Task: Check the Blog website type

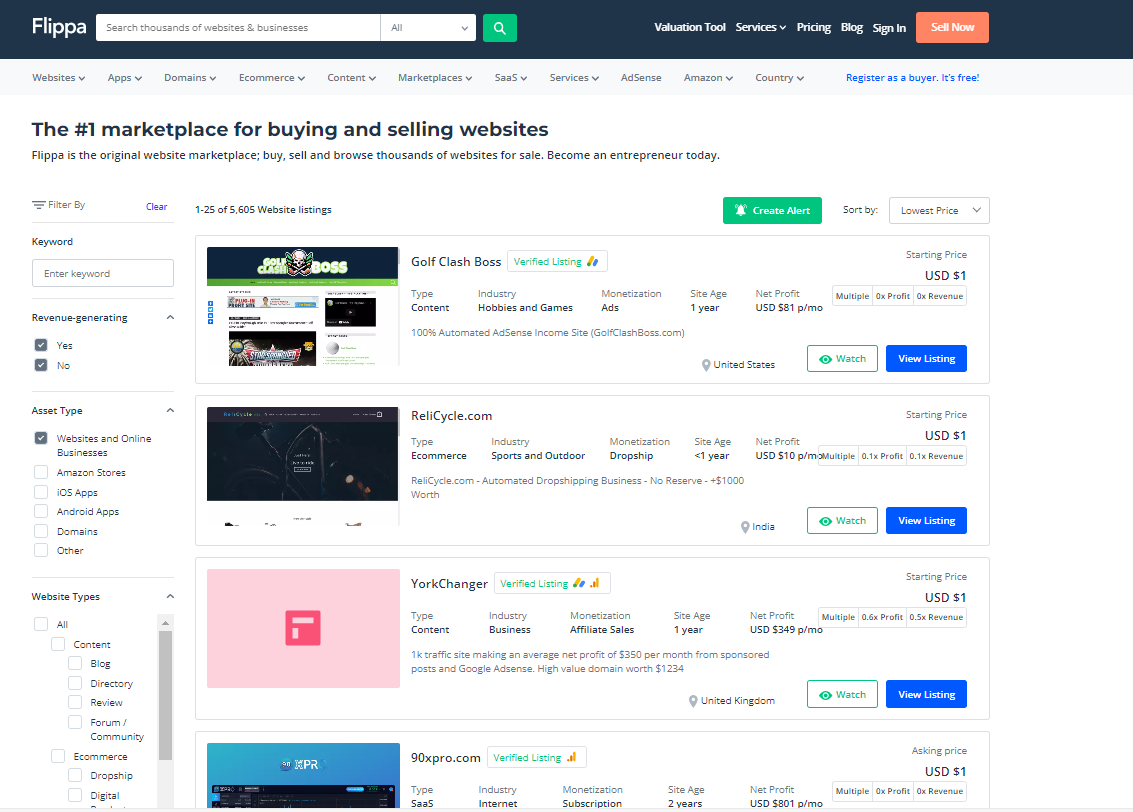Action: pyautogui.click(x=75, y=663)
